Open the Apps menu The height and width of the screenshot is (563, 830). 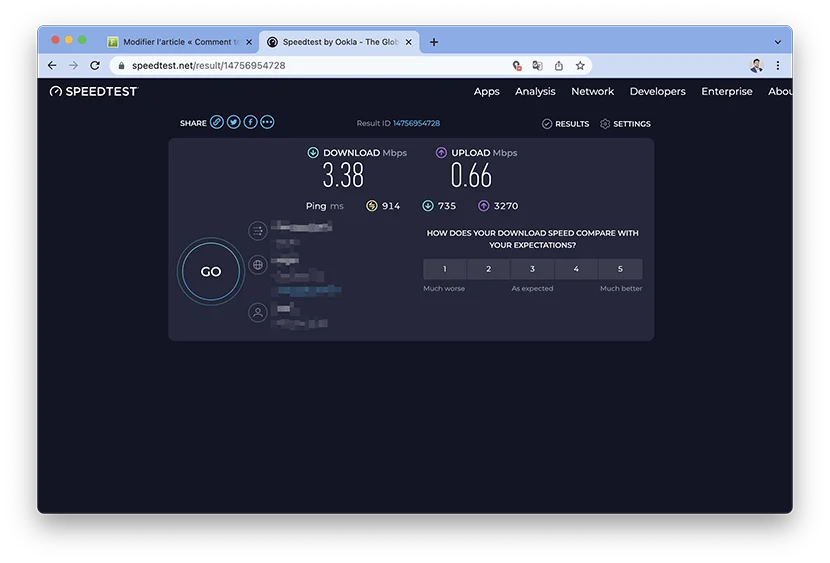pos(486,92)
